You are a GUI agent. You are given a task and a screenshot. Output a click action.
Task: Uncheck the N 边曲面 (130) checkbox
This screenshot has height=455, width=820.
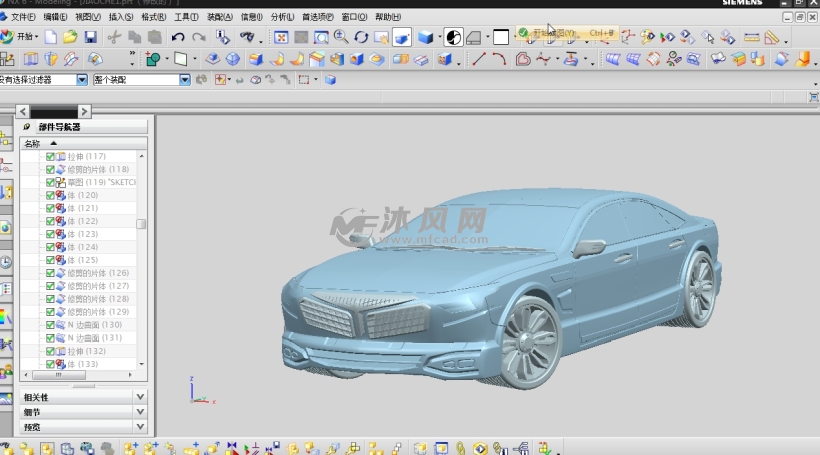tap(50, 325)
